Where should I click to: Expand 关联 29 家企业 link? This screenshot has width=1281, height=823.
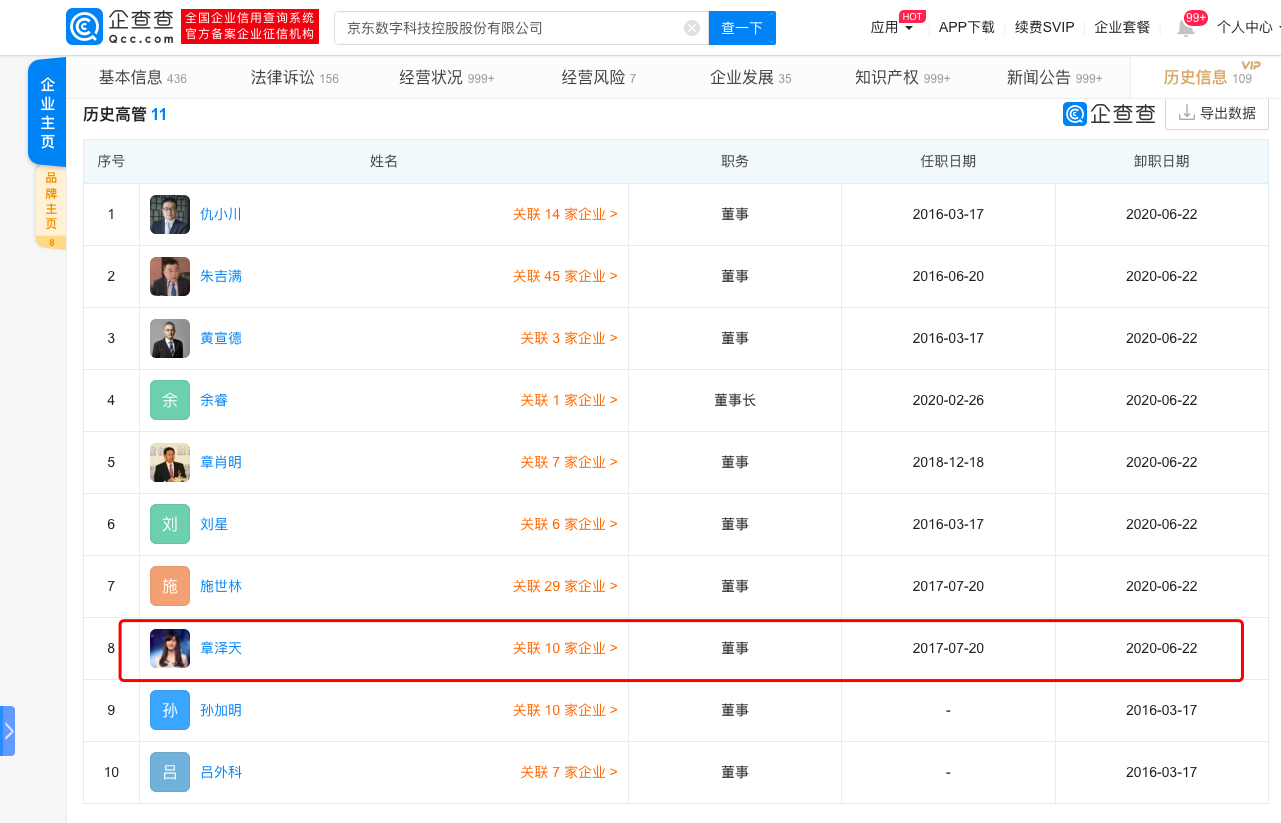pos(565,586)
